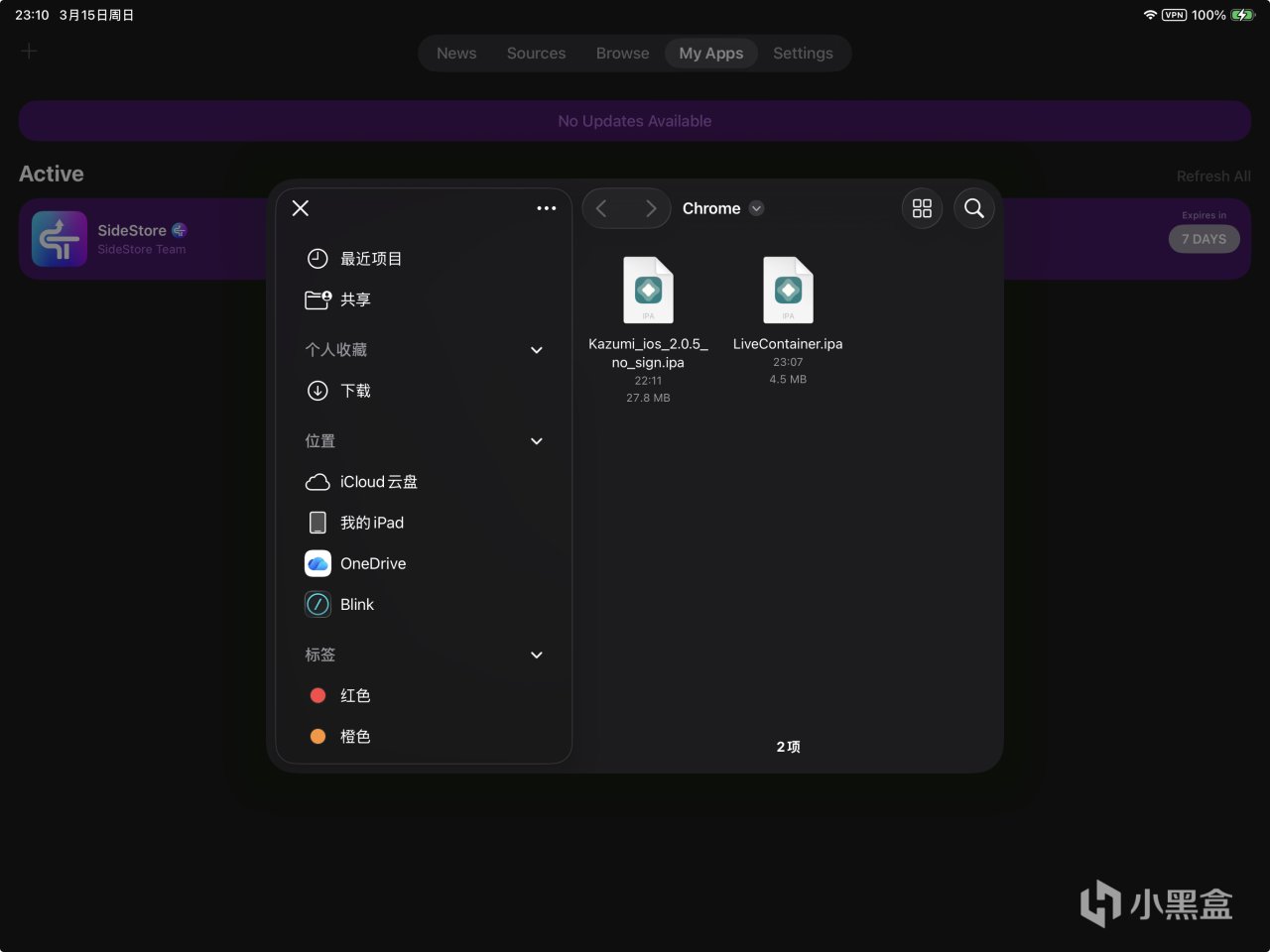1270x952 pixels.
Task: Click the Refresh All link
Action: click(x=1213, y=177)
